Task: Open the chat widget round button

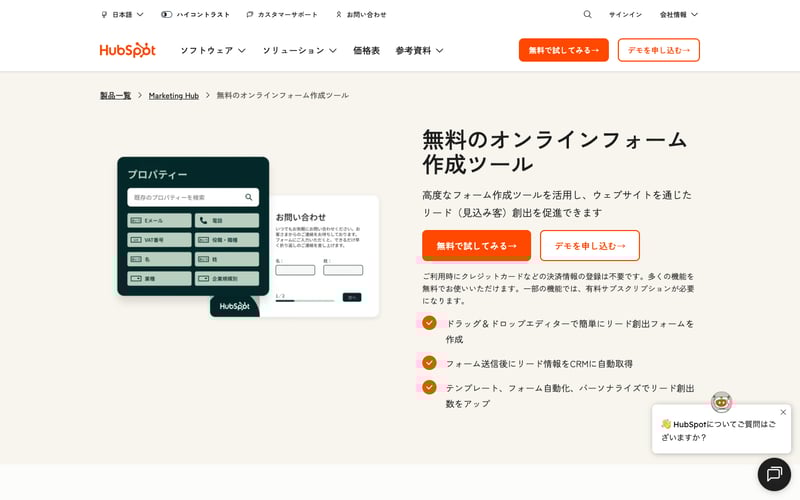Action: tap(774, 474)
